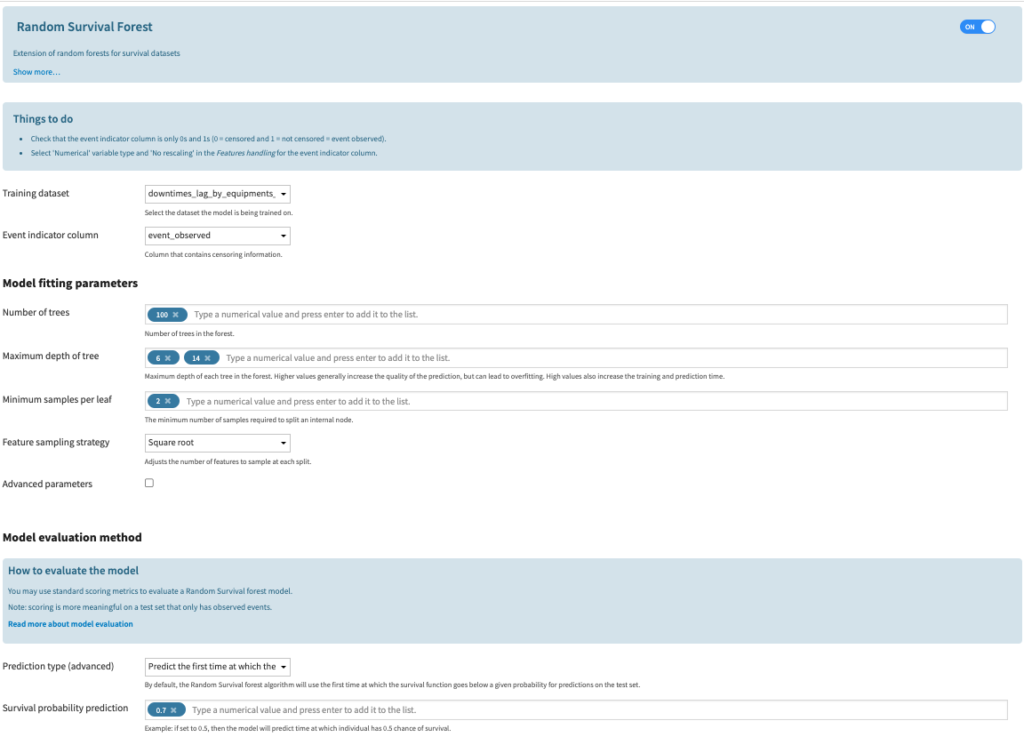Open 'Read more about model evaluation' link
The height and width of the screenshot is (745, 1024).
tap(70, 624)
